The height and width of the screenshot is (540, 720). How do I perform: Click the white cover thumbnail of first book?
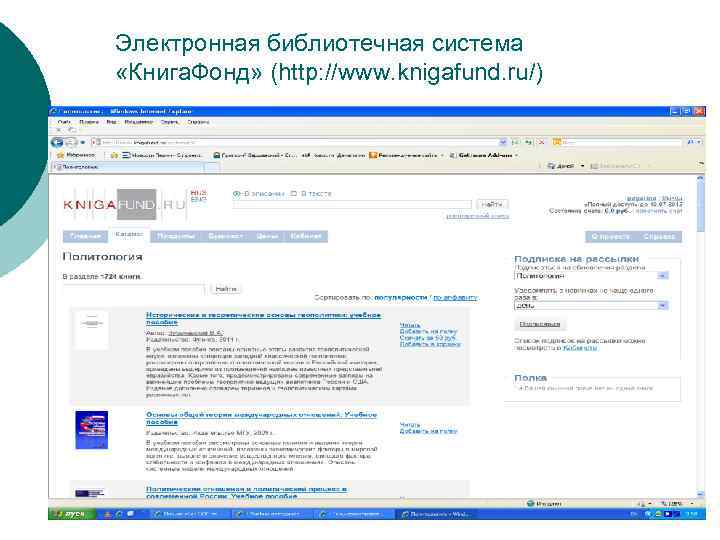coord(91,330)
